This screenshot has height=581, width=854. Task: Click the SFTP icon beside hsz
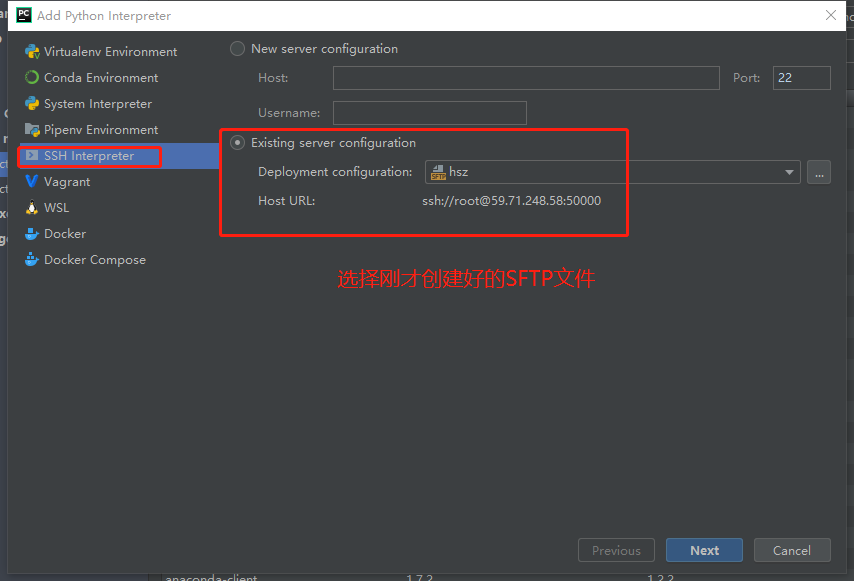click(x=438, y=173)
